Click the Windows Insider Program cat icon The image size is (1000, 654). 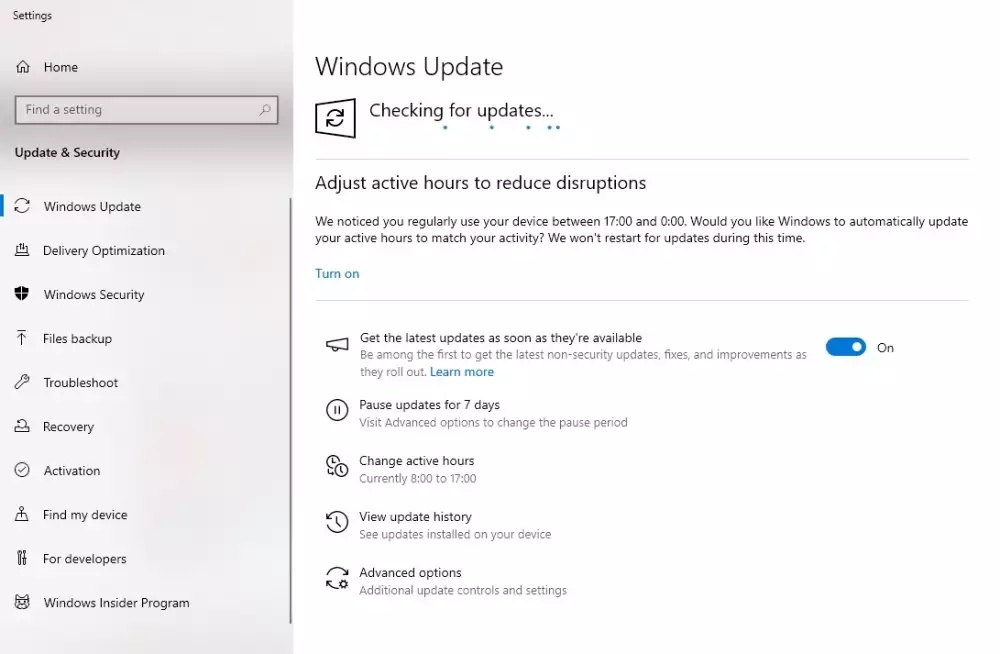[22, 602]
